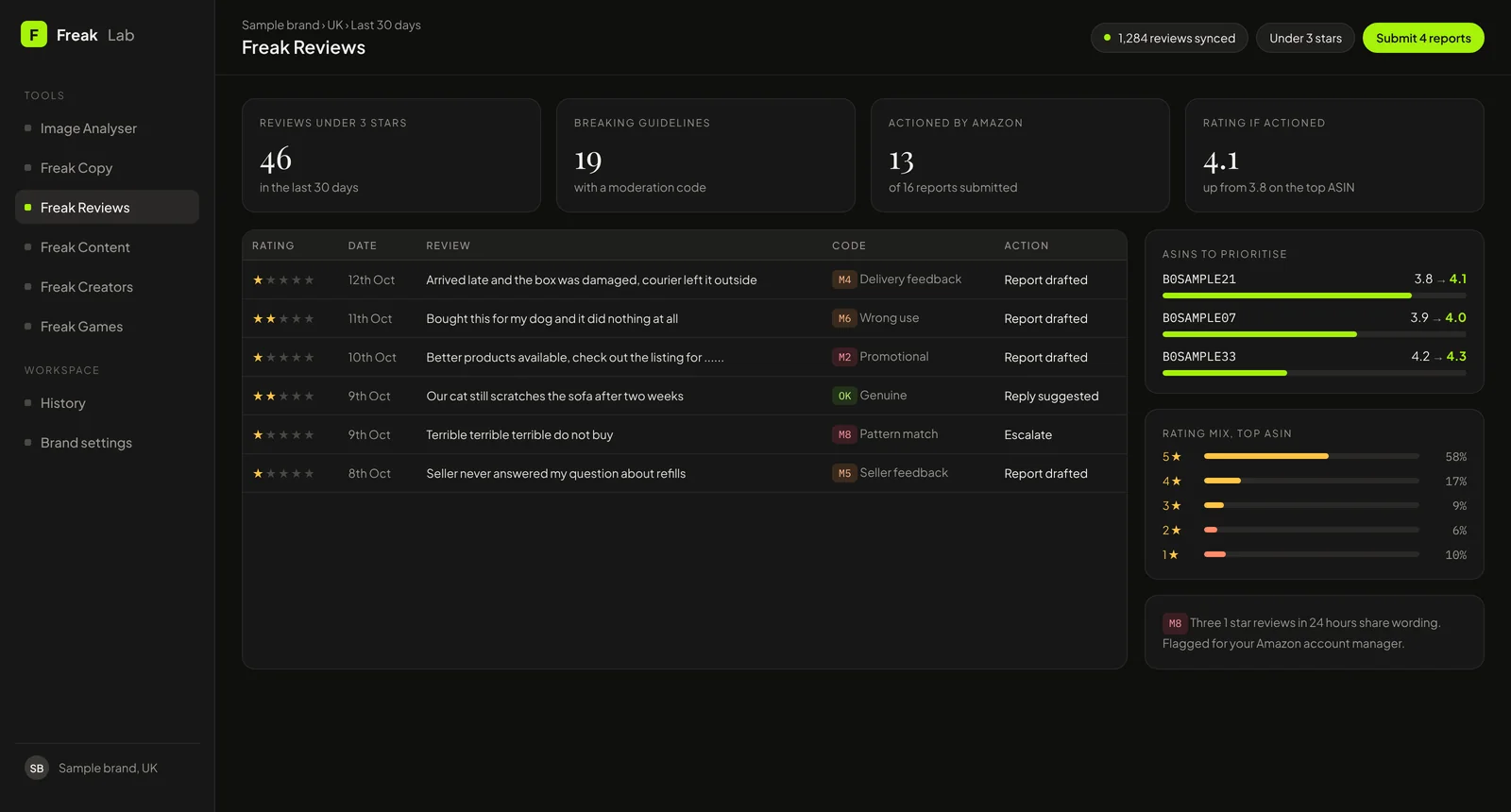Open the Actioned by Amazon card
The width and height of the screenshot is (1511, 812).
coord(1020,156)
